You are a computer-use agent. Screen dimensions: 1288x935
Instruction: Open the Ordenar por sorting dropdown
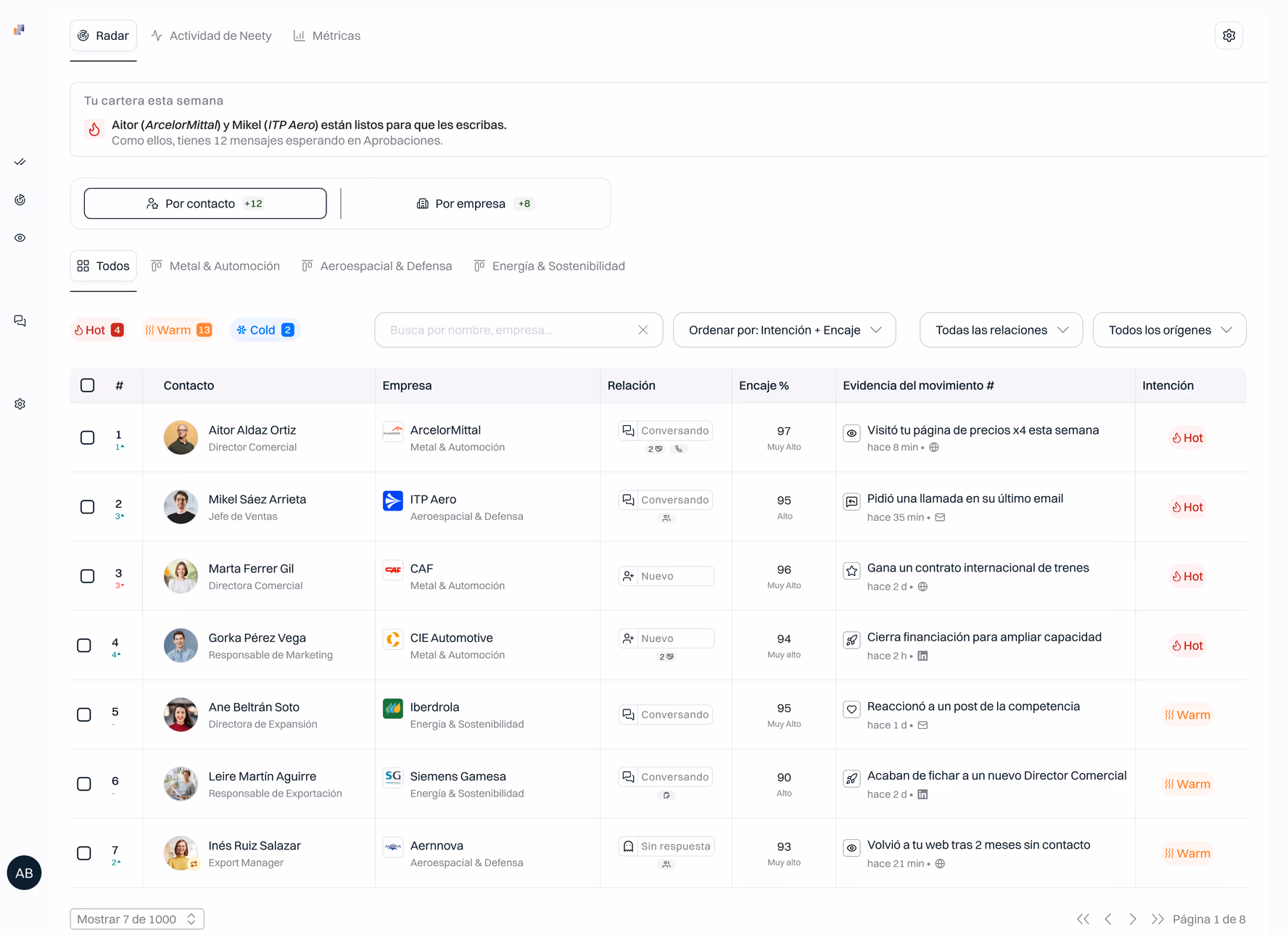point(784,330)
